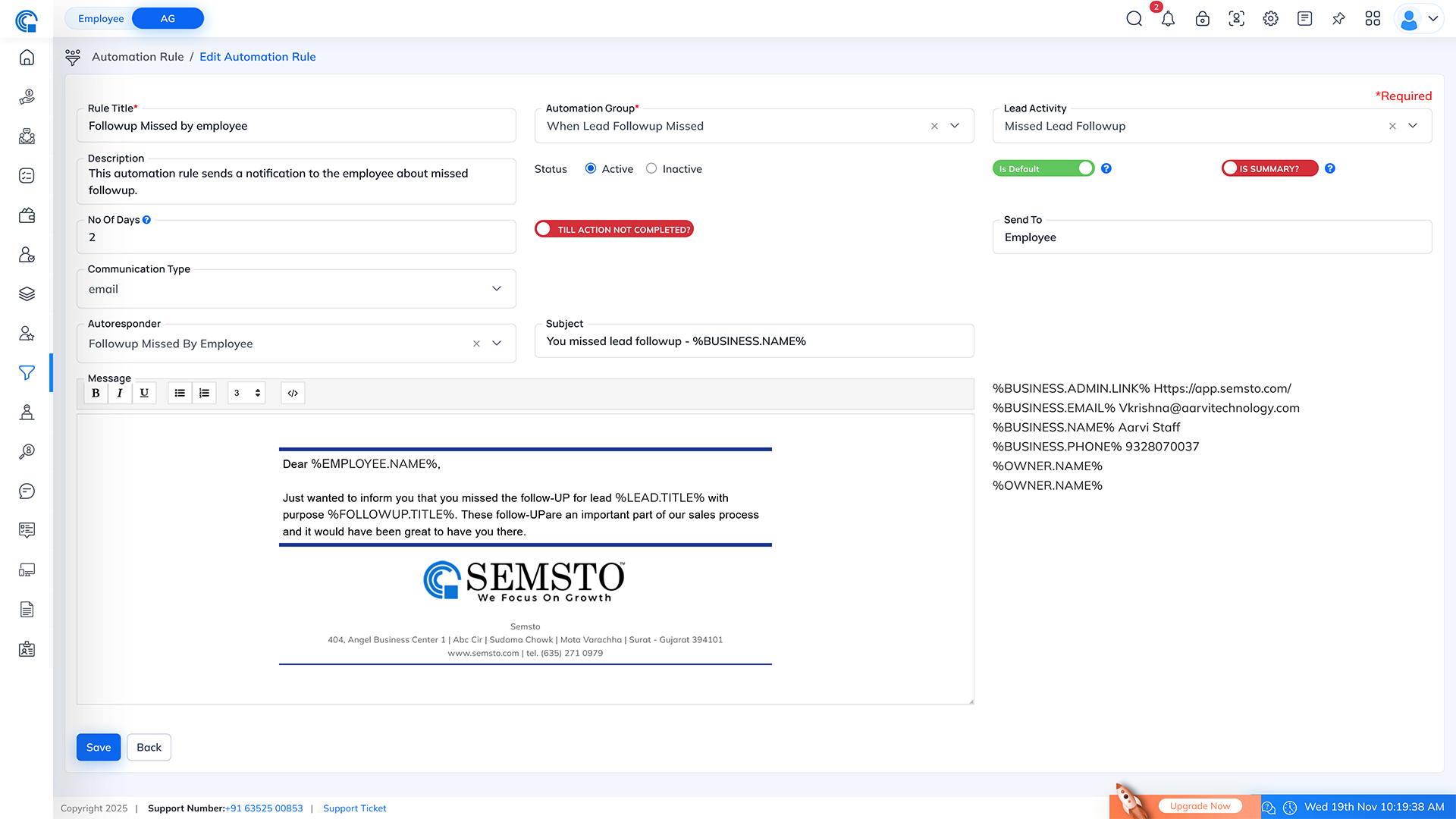This screenshot has height=819, width=1456.
Task: Open the Support Ticket link
Action: tap(354, 808)
